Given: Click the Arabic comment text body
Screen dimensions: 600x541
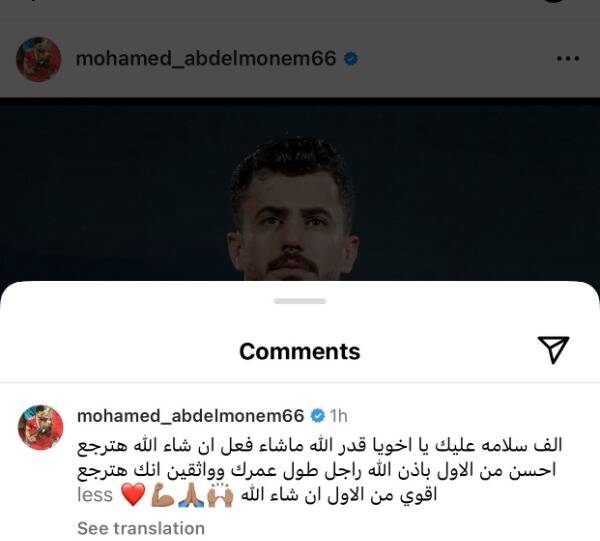Looking at the screenshot, I should click(x=320, y=470).
